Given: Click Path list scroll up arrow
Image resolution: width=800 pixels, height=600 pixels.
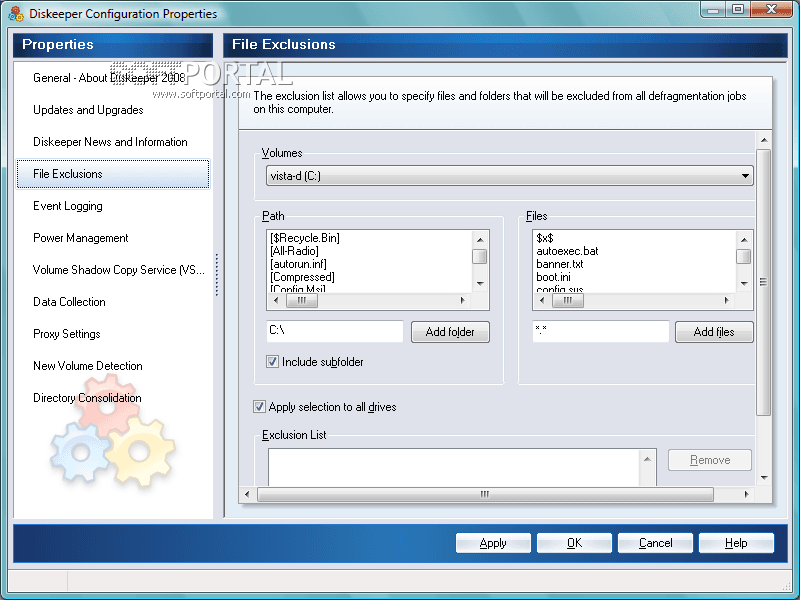Looking at the screenshot, I should point(480,240).
